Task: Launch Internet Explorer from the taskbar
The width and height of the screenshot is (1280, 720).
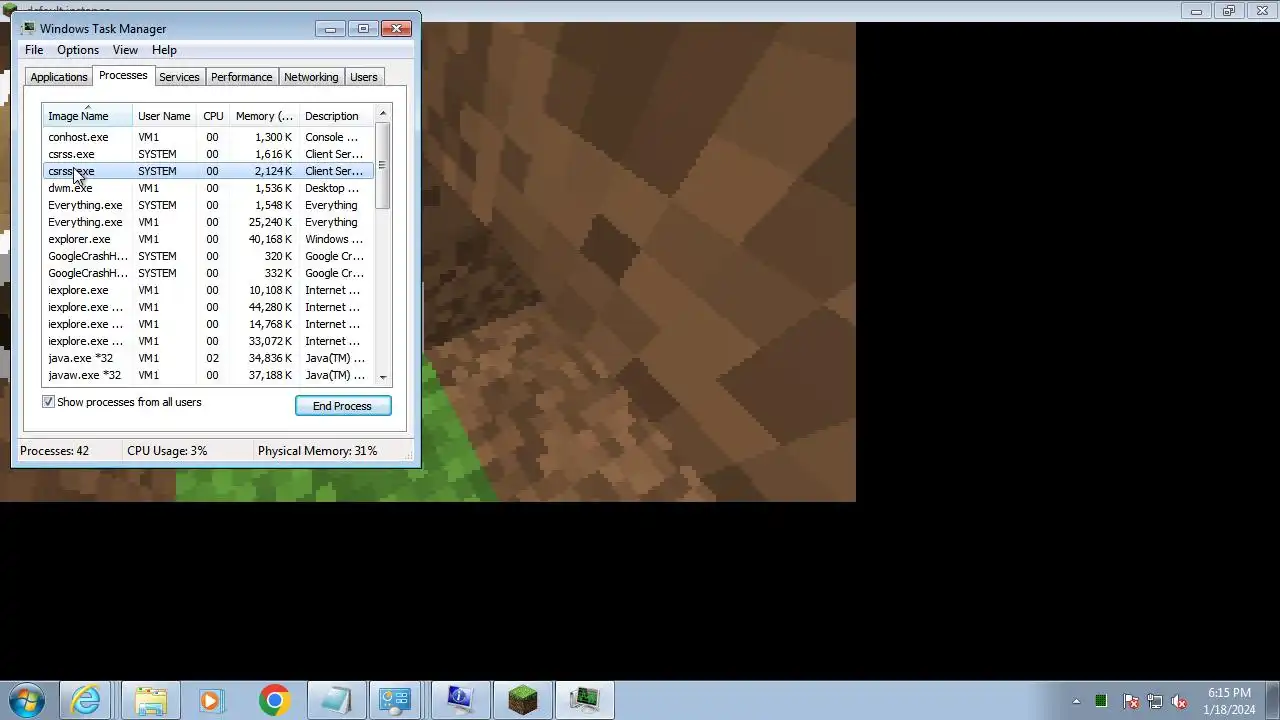Action: 87,700
